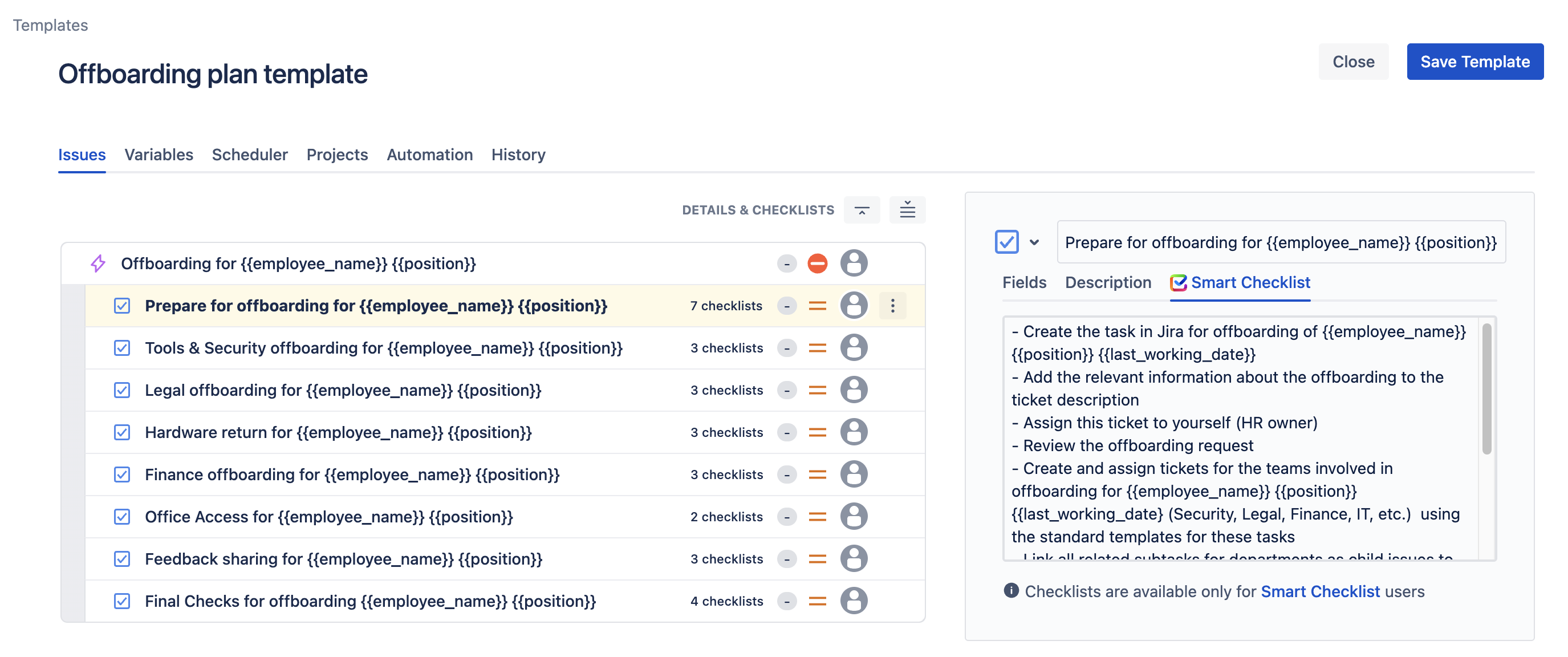
Task: Toggle checkbox icon for Legal offboarding
Action: pos(122,390)
